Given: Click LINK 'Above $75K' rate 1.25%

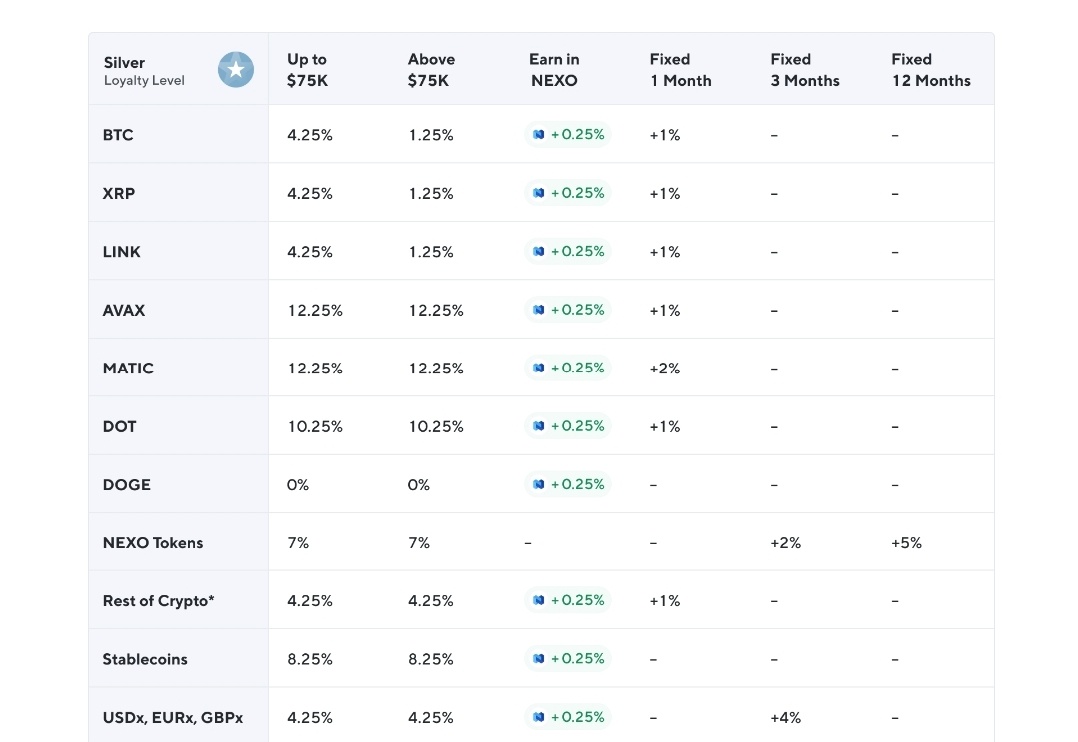Looking at the screenshot, I should [x=431, y=252].
